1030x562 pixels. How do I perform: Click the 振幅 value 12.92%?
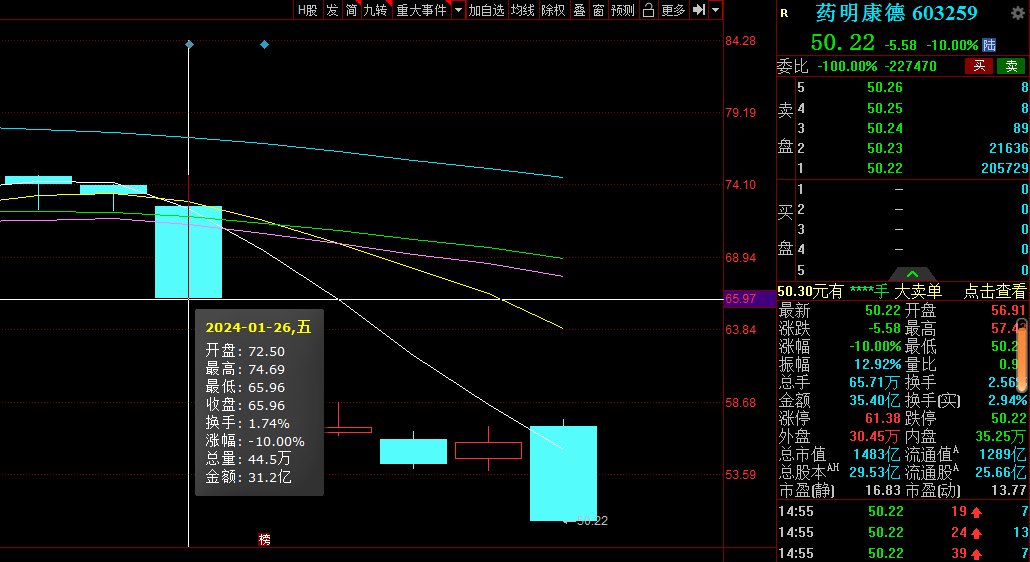coord(876,364)
